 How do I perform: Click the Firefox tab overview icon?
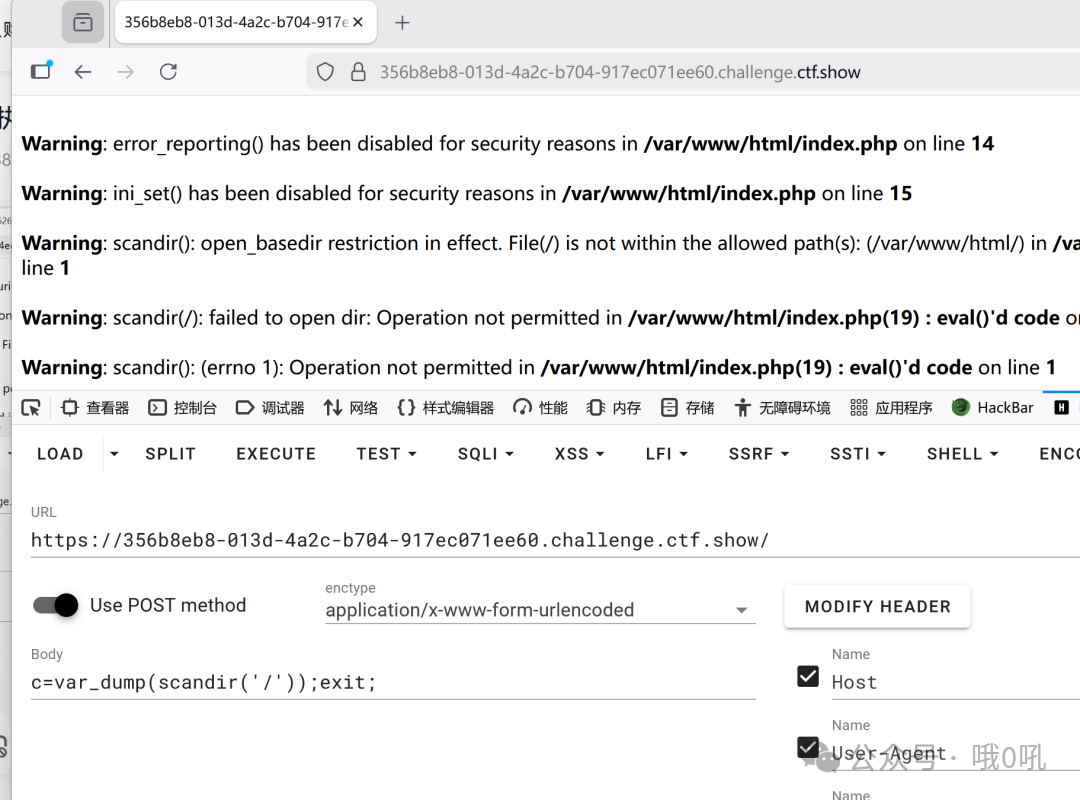tap(83, 23)
